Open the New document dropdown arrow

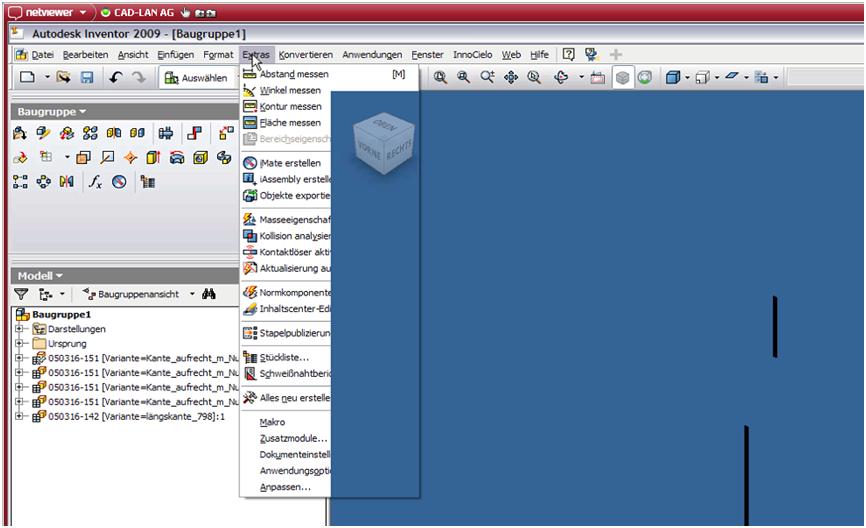[x=47, y=77]
